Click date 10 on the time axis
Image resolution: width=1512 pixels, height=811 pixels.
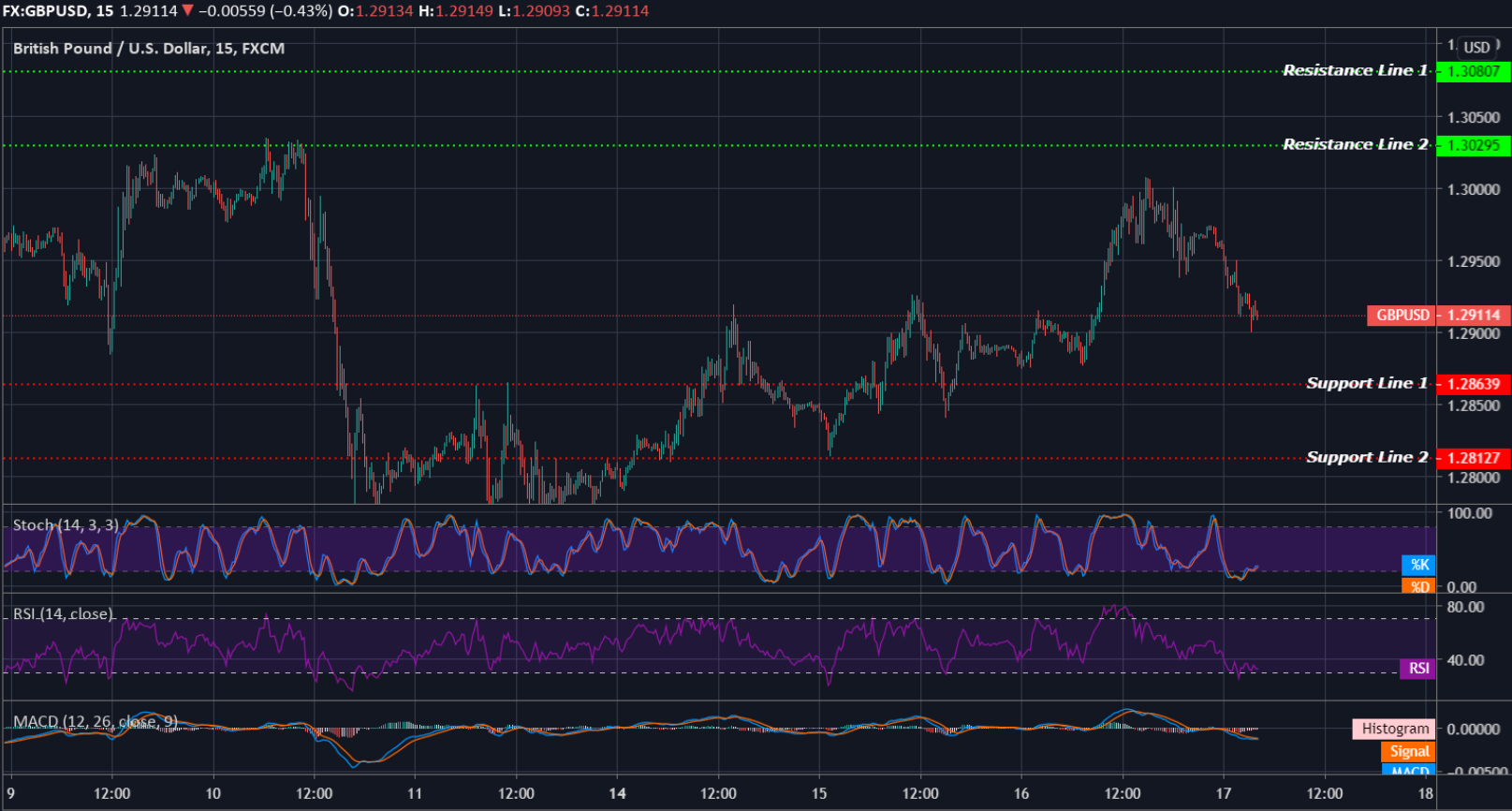coord(213,793)
